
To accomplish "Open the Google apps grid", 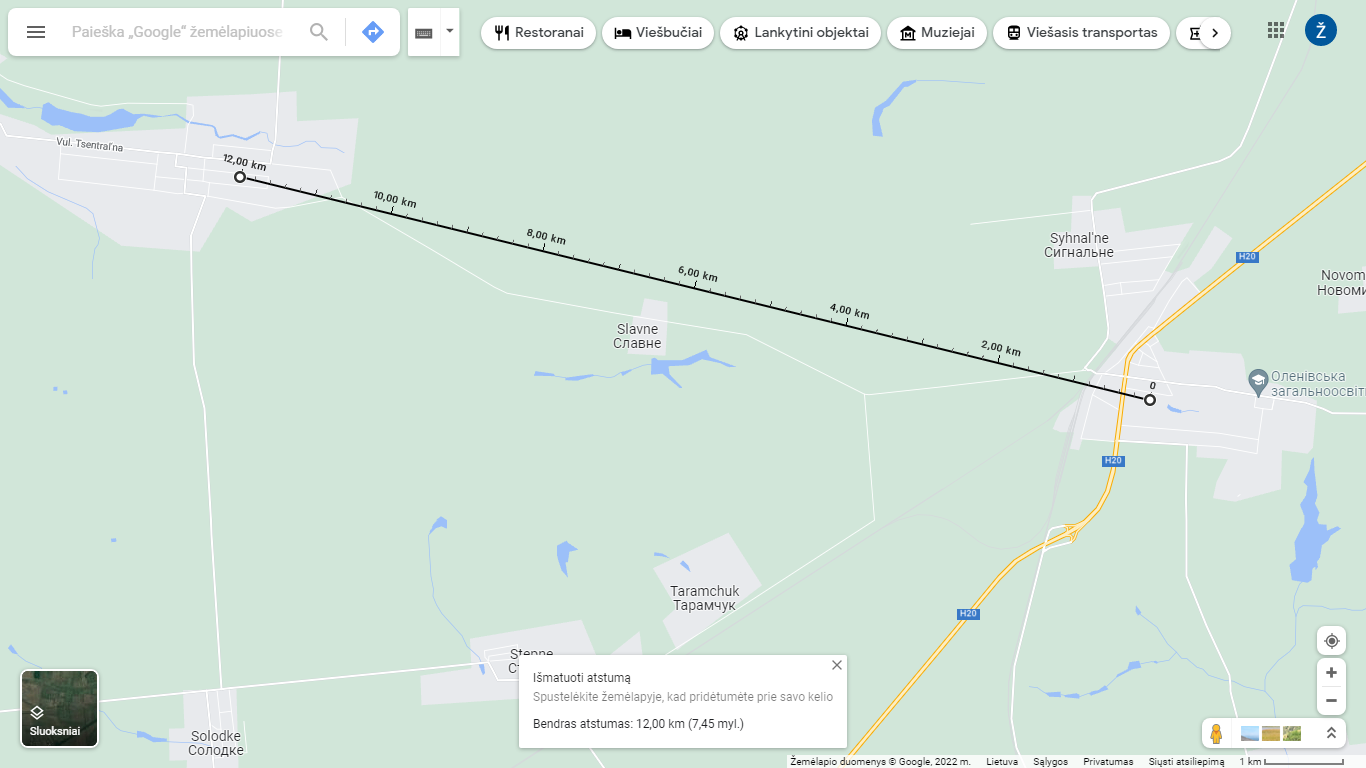I will tap(1276, 30).
